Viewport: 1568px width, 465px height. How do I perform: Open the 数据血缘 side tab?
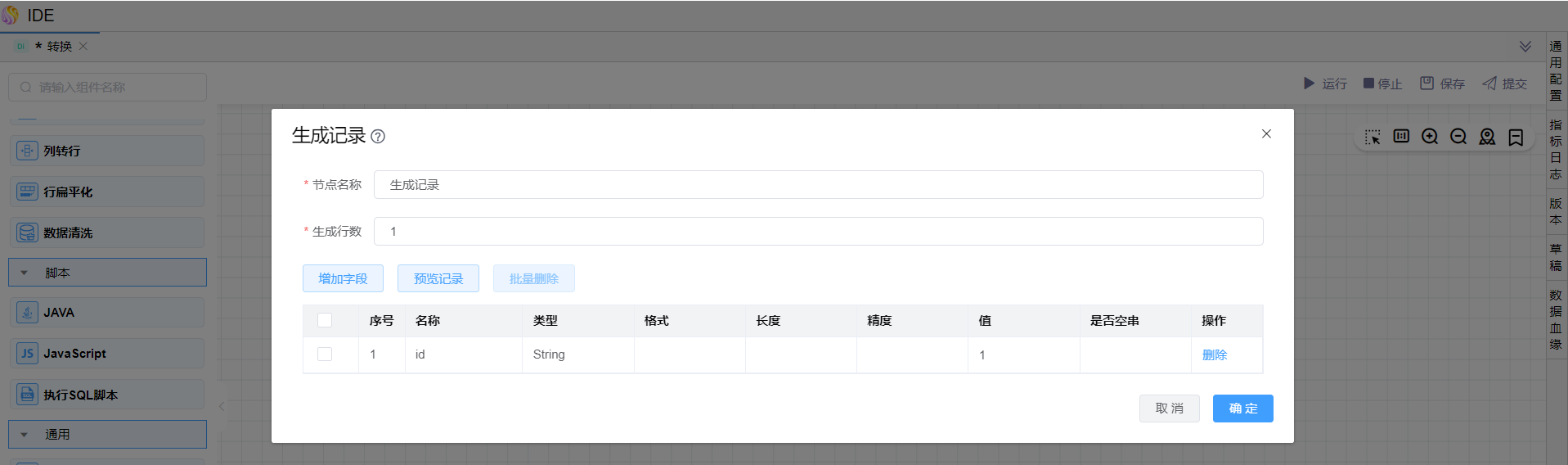click(x=1556, y=319)
